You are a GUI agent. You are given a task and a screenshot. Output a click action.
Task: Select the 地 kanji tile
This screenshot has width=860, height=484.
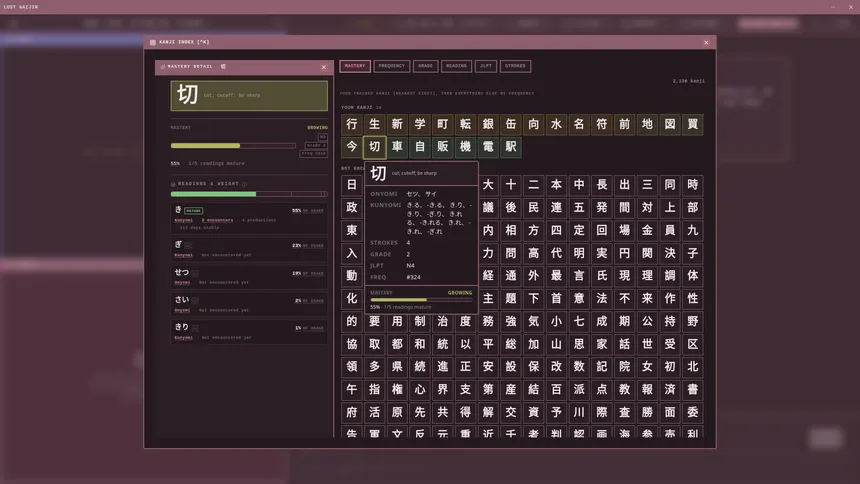pos(647,124)
